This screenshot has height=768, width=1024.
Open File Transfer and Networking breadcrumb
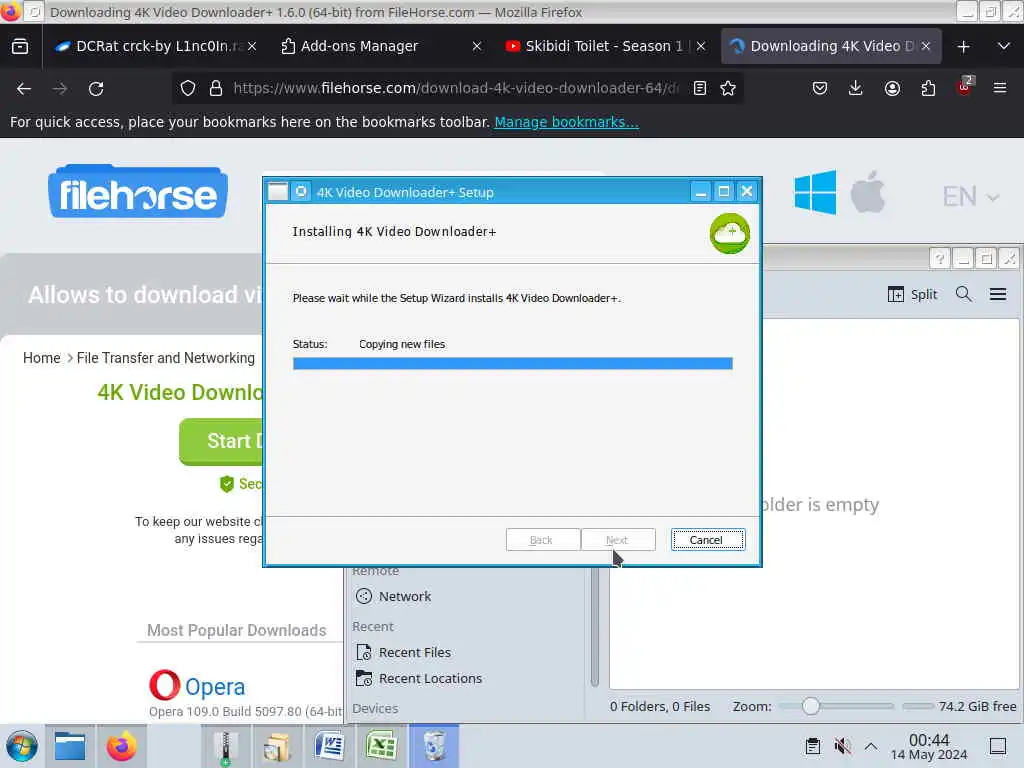pos(166,358)
